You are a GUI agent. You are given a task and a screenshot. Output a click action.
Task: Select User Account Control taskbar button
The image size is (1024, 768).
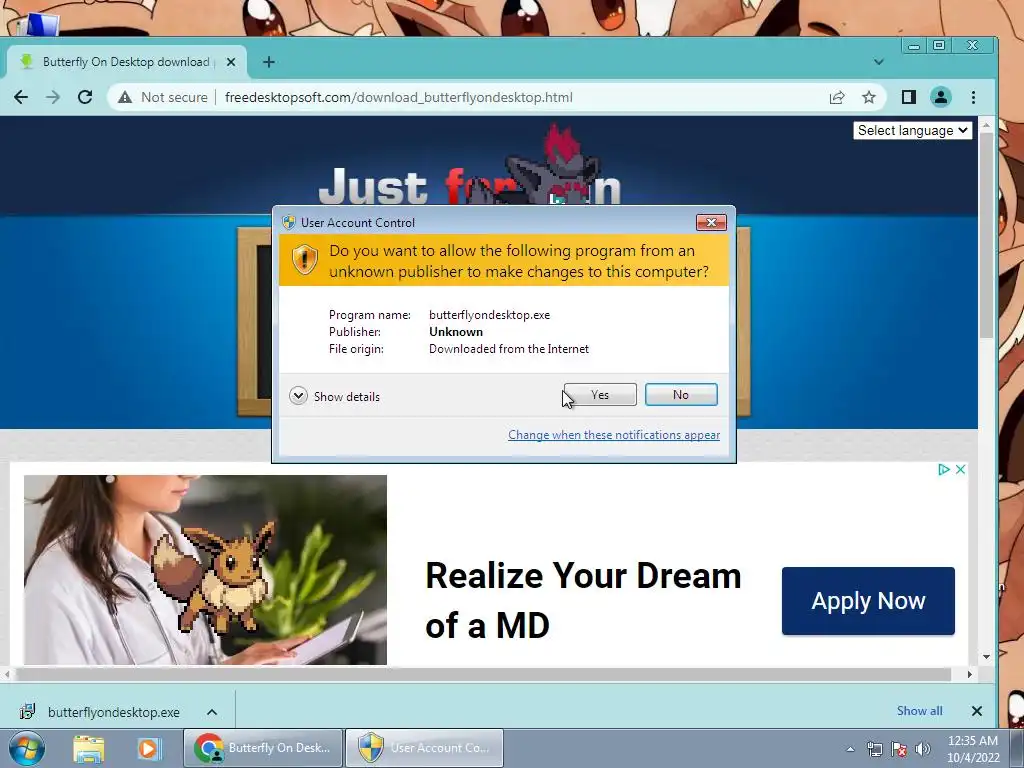[x=424, y=748]
